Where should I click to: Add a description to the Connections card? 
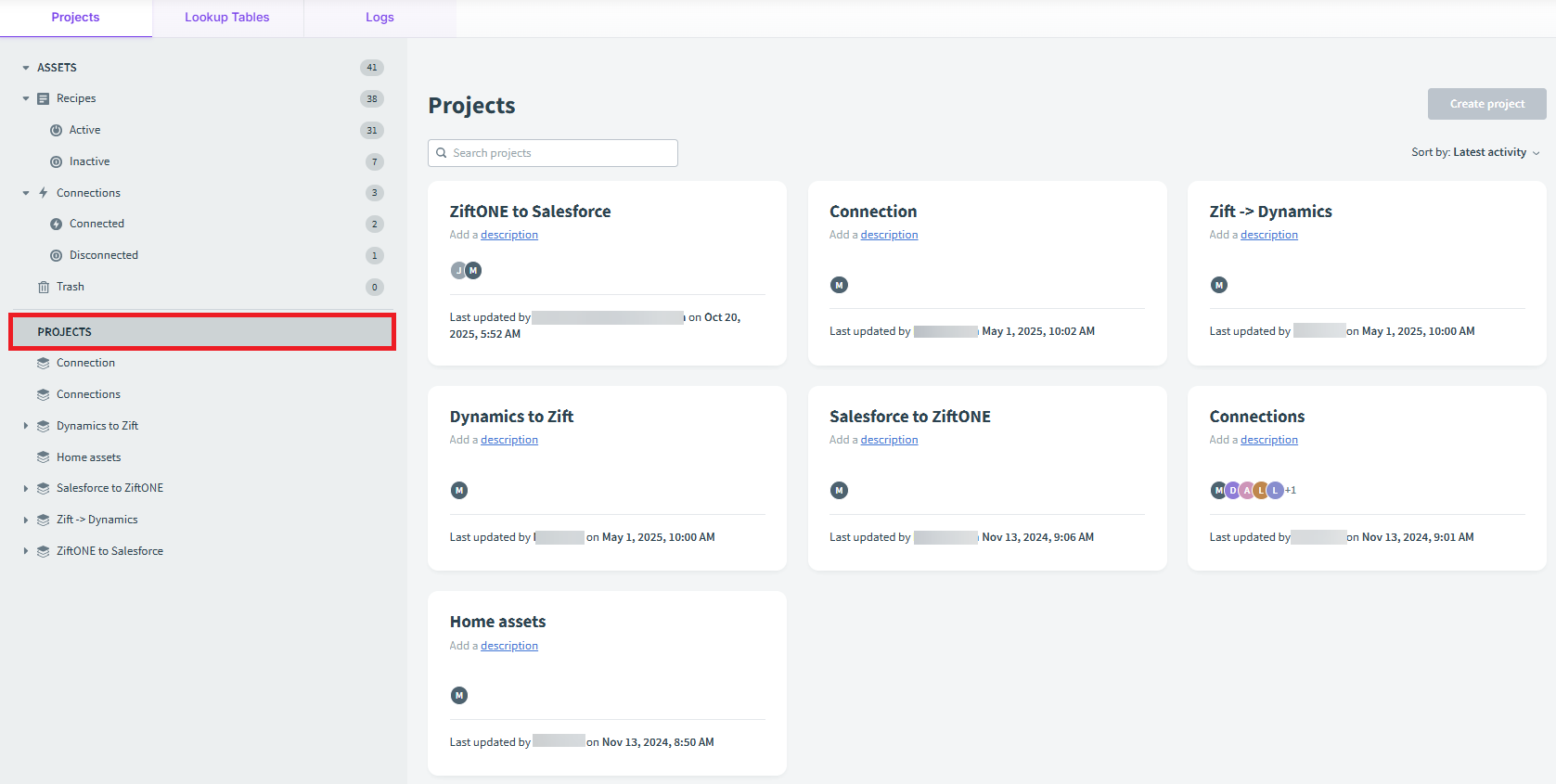point(1269,440)
